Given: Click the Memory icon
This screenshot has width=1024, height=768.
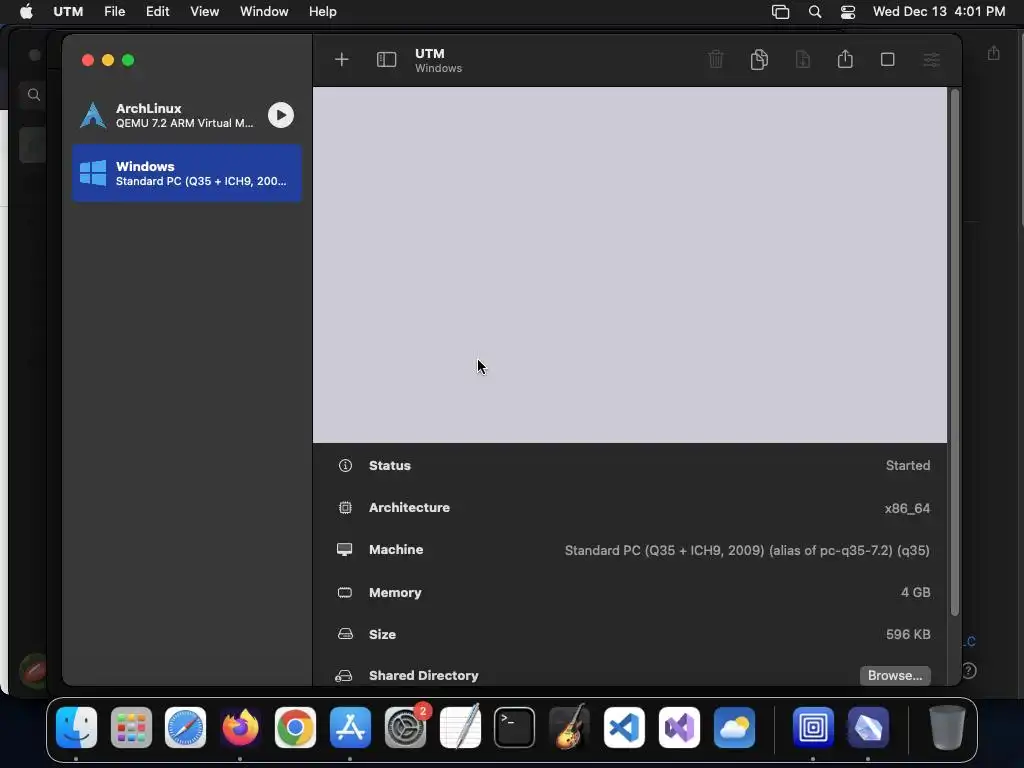Looking at the screenshot, I should point(345,592).
